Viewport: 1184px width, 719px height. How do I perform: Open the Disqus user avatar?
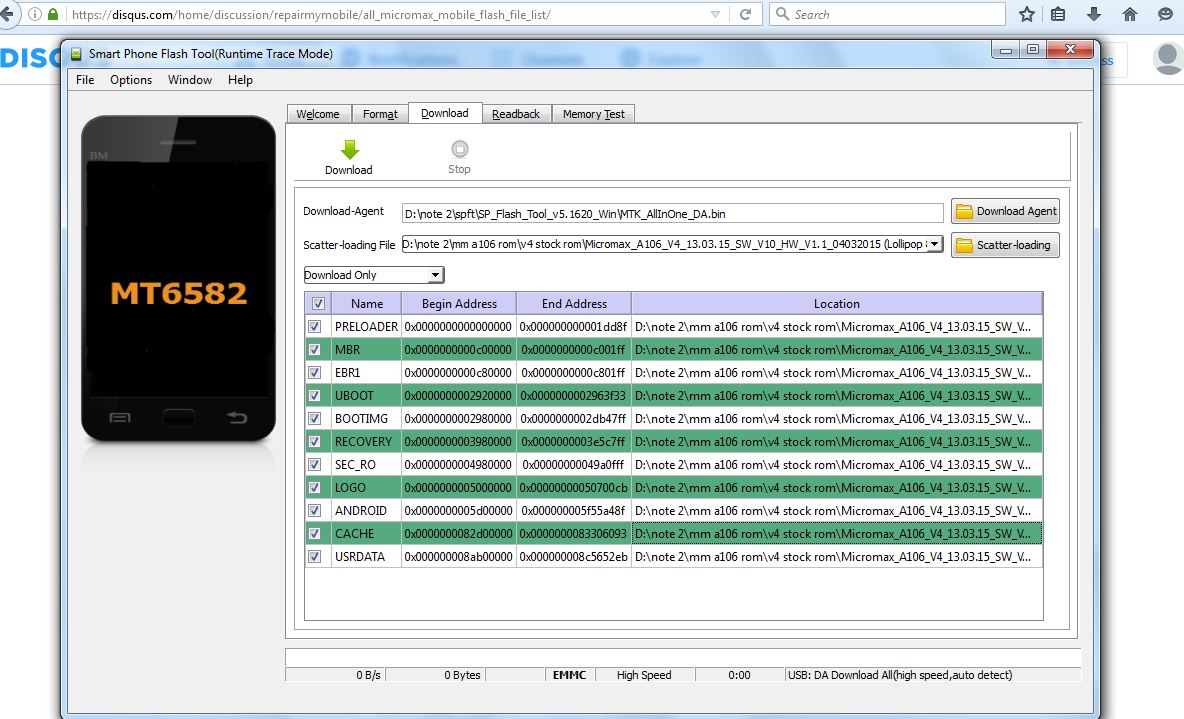(x=1168, y=58)
